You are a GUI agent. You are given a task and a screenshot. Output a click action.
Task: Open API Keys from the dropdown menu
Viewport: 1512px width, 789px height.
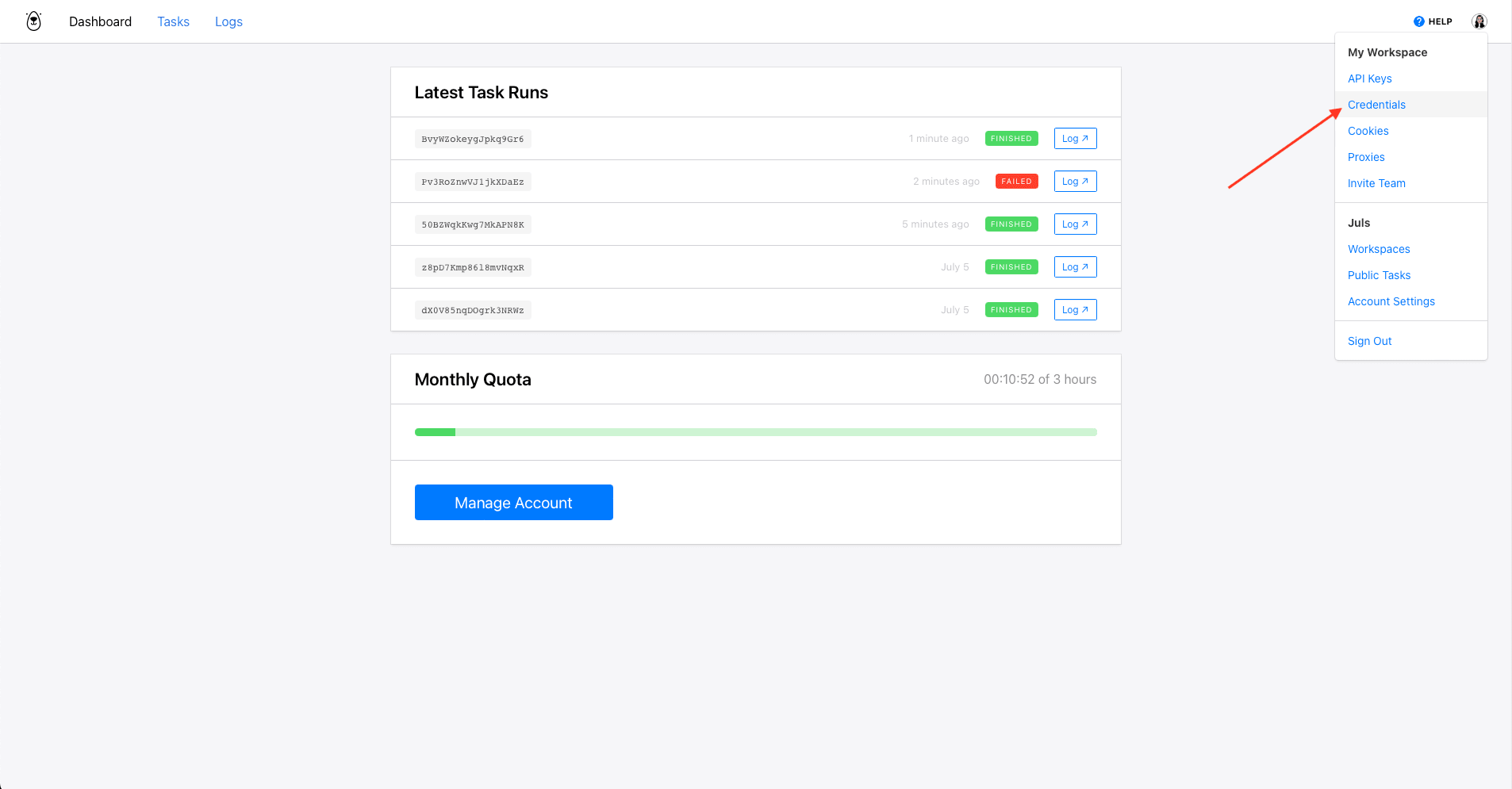[x=1369, y=79]
